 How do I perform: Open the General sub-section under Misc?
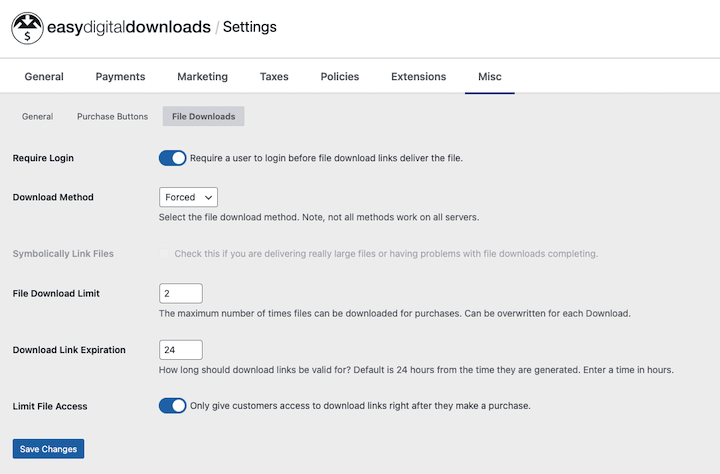pos(37,117)
